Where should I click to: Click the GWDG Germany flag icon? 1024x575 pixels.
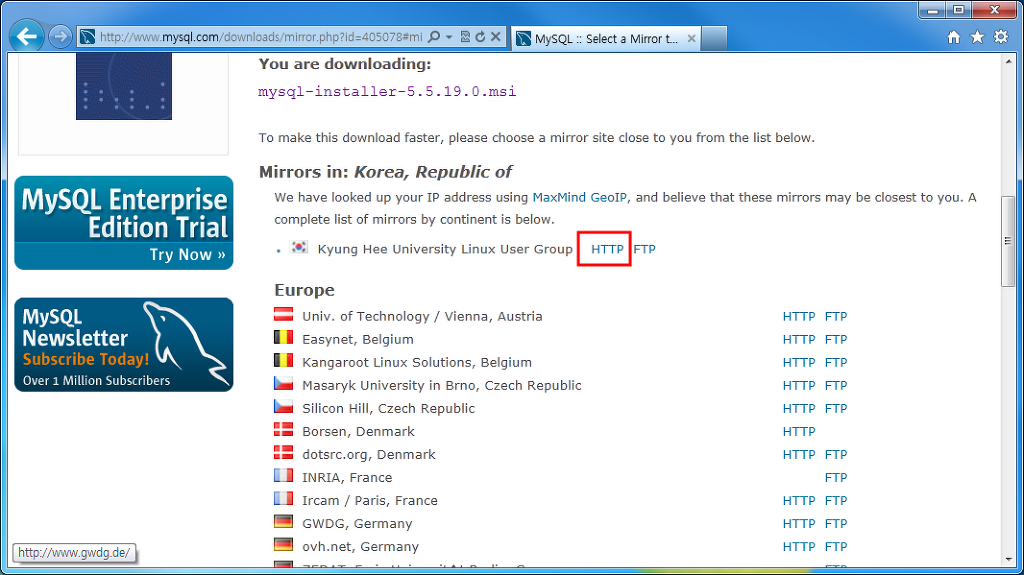(283, 521)
